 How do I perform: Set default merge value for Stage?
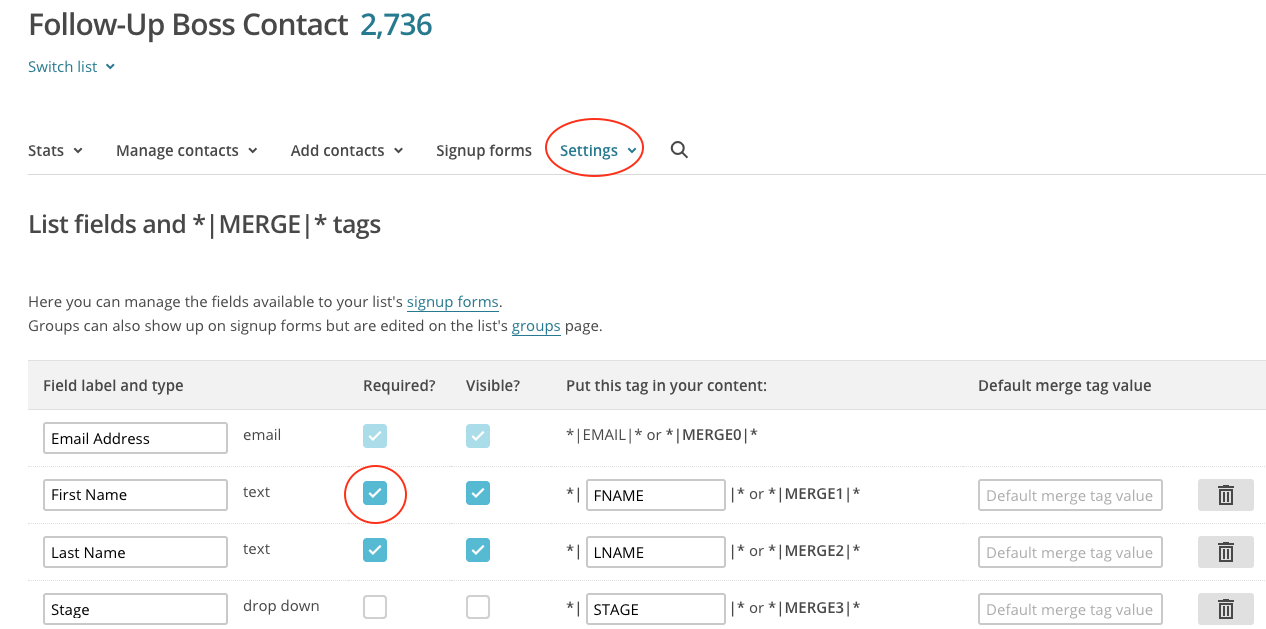(1070, 609)
